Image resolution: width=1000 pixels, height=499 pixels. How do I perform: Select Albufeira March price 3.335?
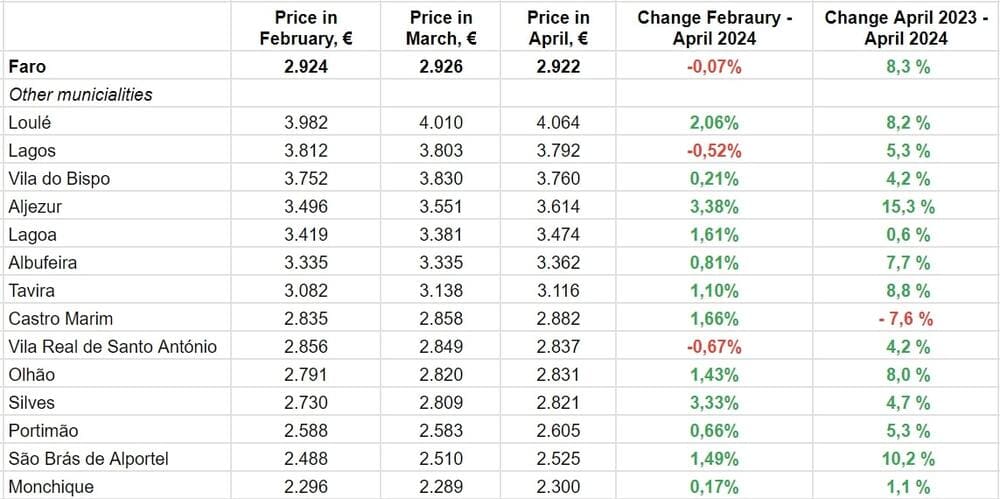pyautogui.click(x=441, y=263)
